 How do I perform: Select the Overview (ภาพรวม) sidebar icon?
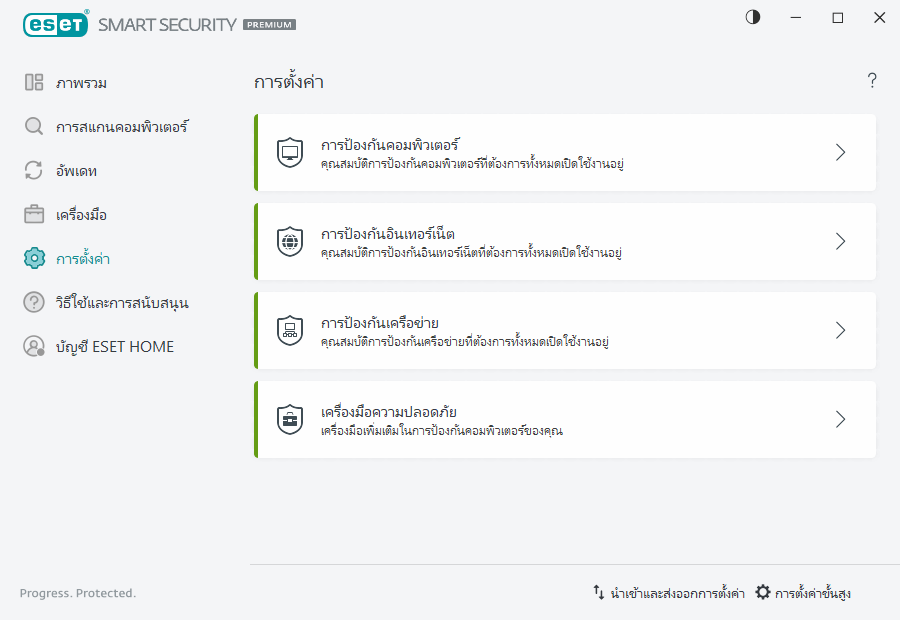click(35, 82)
